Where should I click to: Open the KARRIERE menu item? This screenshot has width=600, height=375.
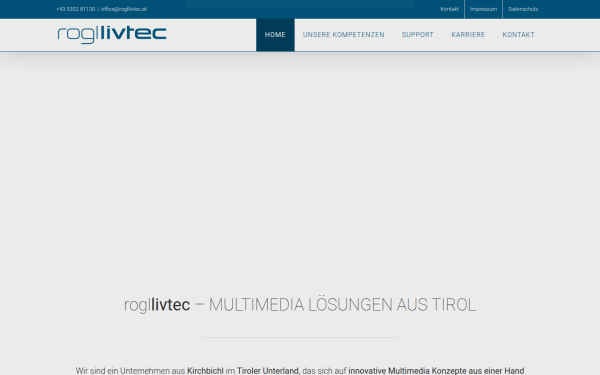[x=468, y=35]
